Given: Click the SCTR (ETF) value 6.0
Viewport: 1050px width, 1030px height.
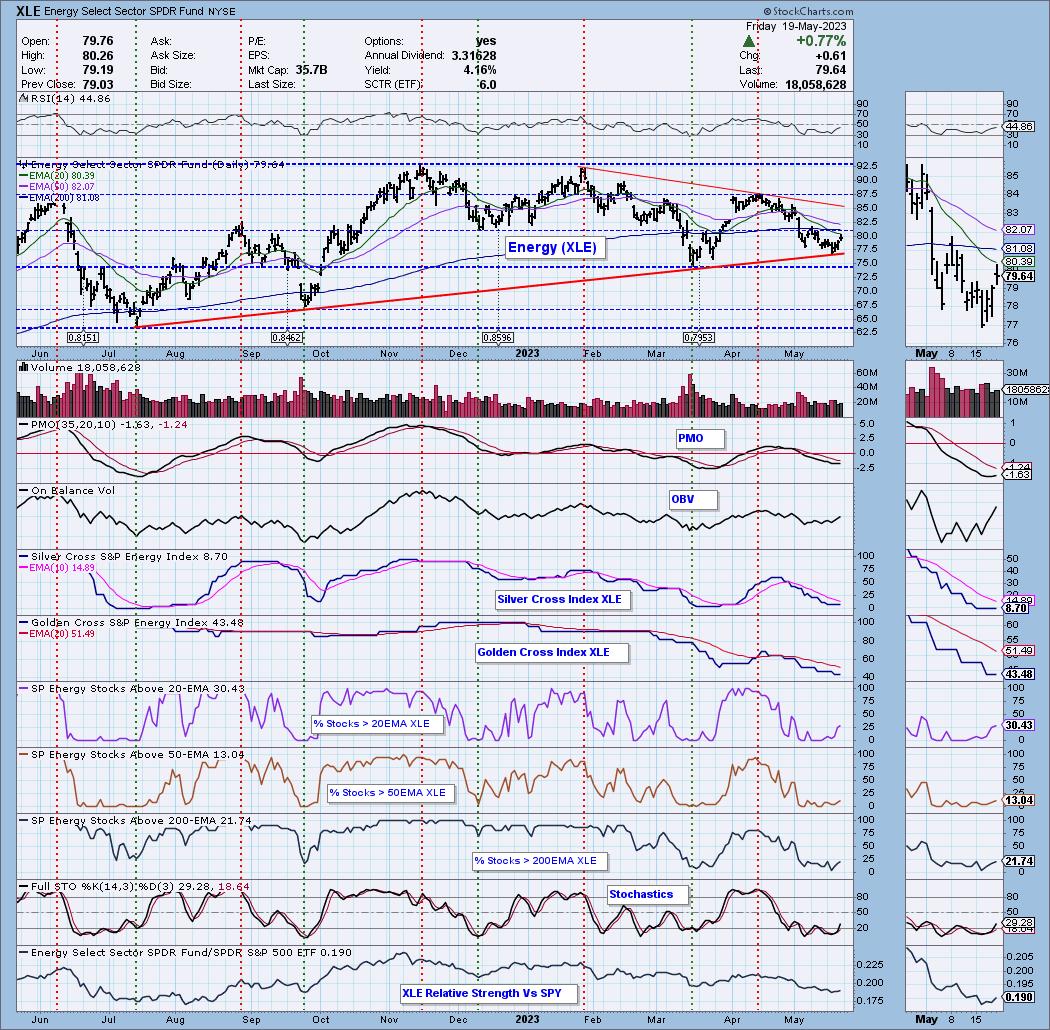Looking at the screenshot, I should point(488,84).
